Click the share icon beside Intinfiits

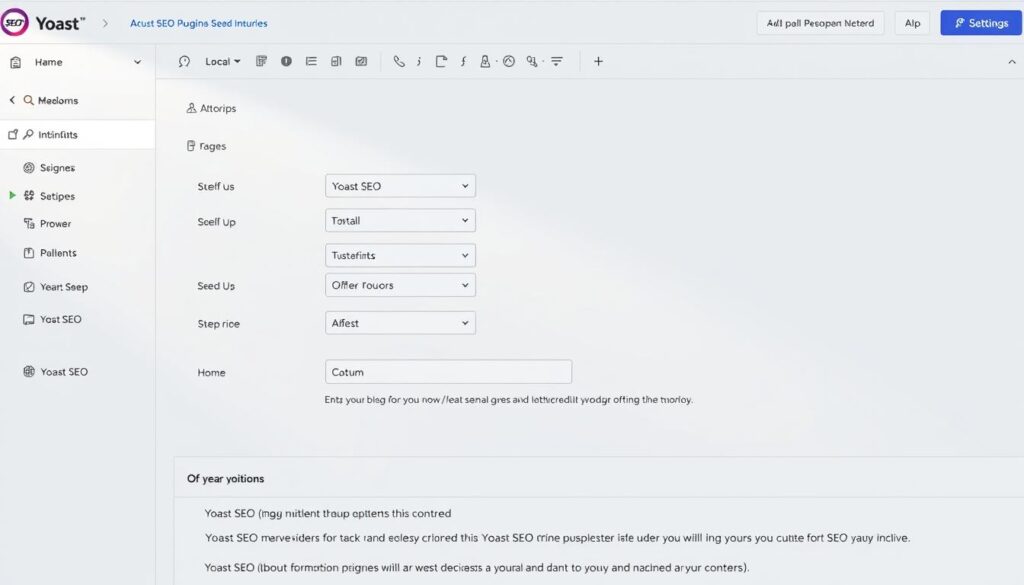pos(12,134)
